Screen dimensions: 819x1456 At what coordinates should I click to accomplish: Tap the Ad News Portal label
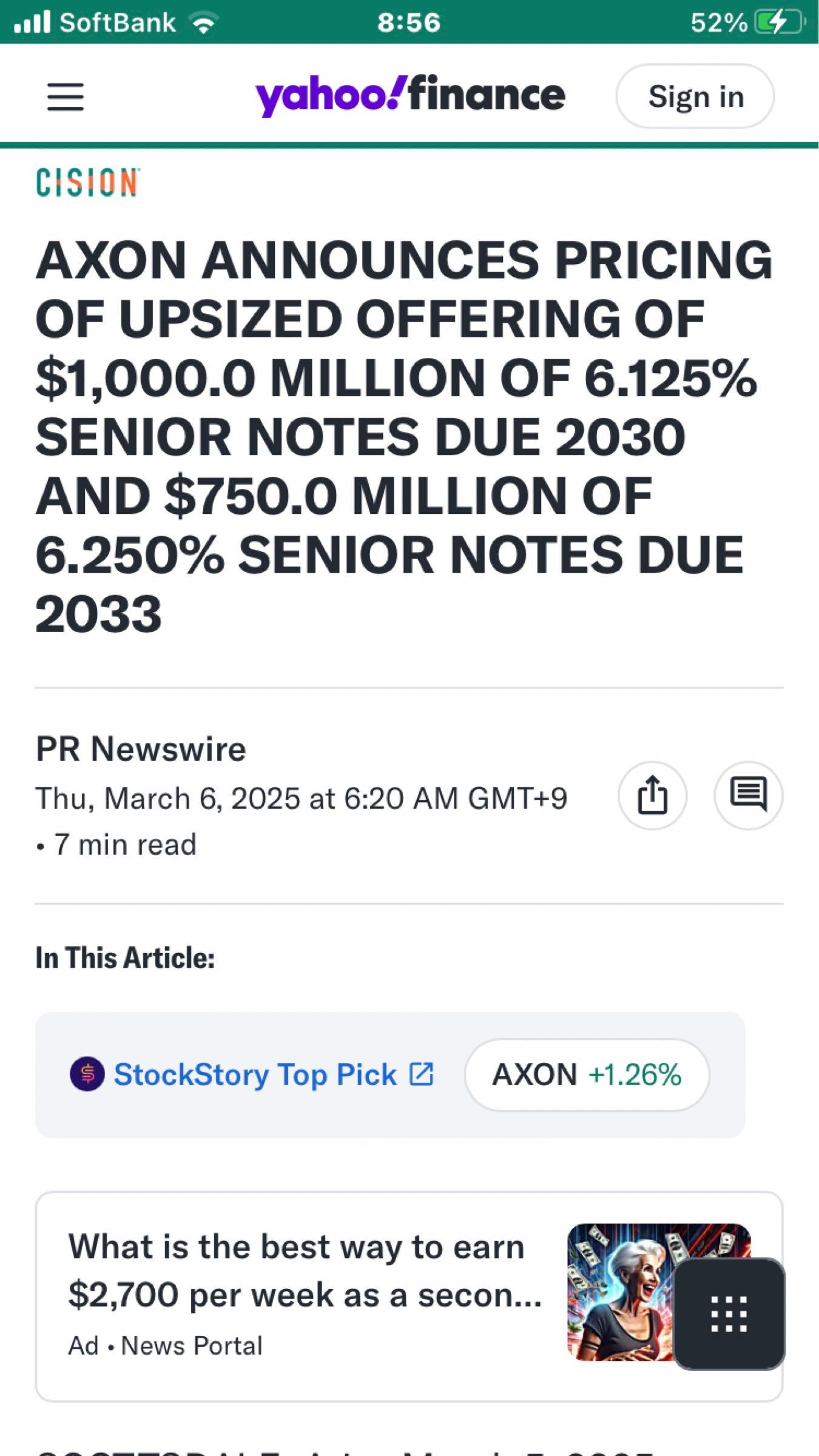[x=165, y=1346]
